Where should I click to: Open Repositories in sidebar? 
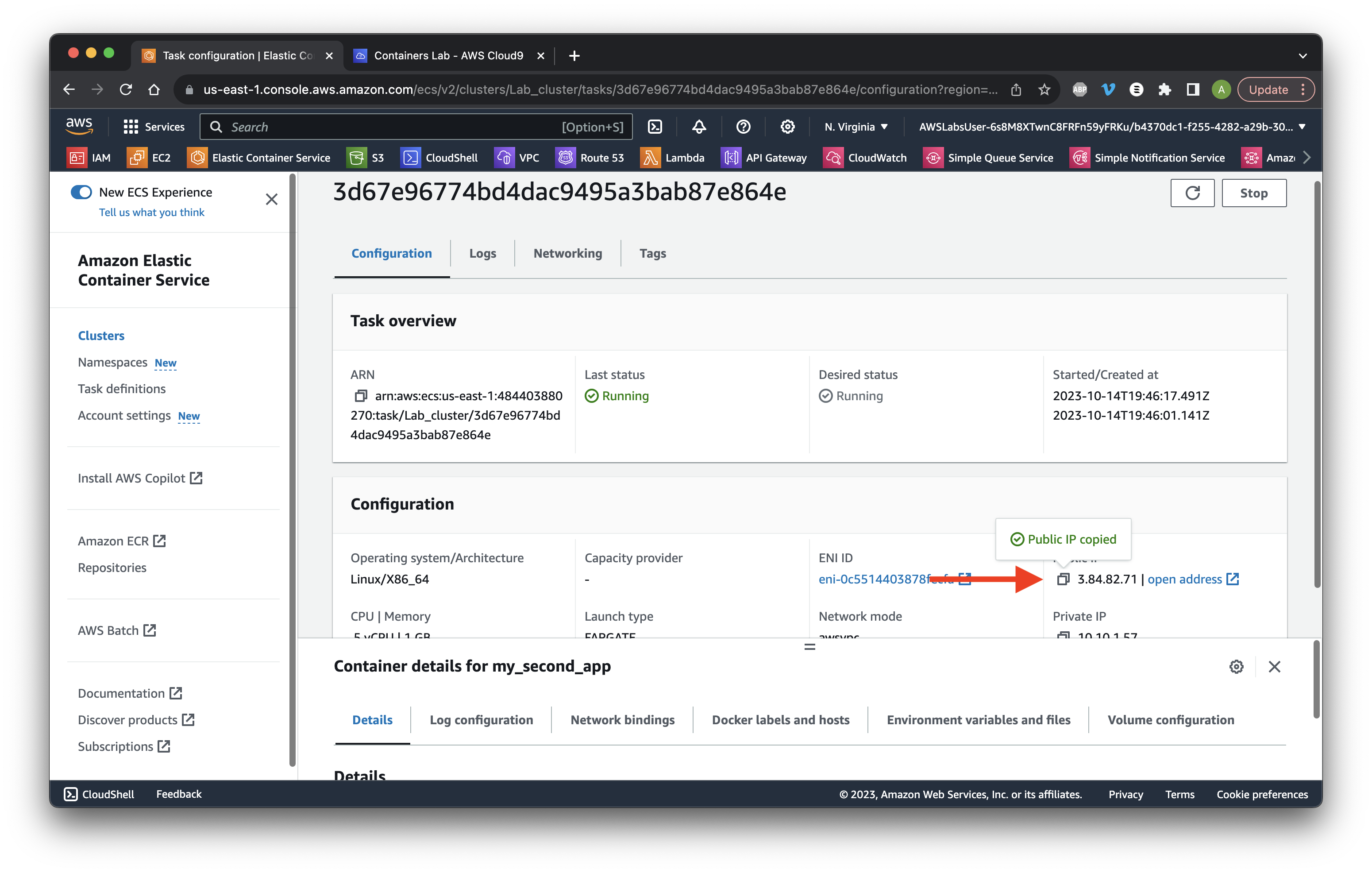[x=112, y=568]
